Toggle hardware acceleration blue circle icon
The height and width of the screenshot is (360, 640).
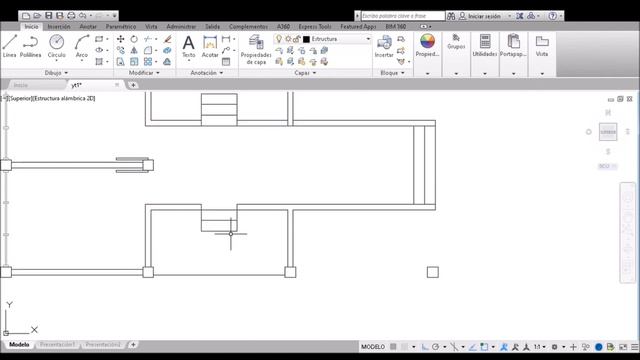pos(599,347)
